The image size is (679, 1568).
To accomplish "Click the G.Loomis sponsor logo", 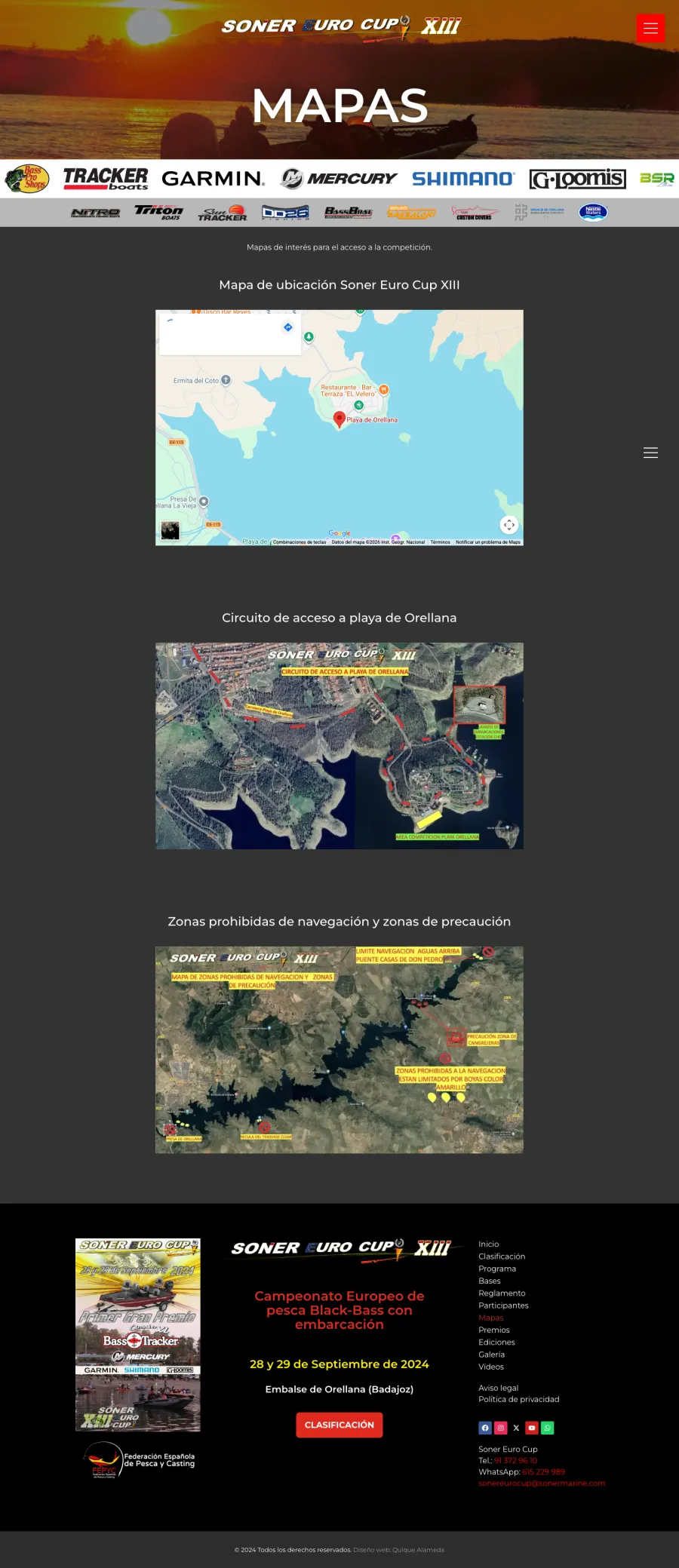I will coord(577,179).
